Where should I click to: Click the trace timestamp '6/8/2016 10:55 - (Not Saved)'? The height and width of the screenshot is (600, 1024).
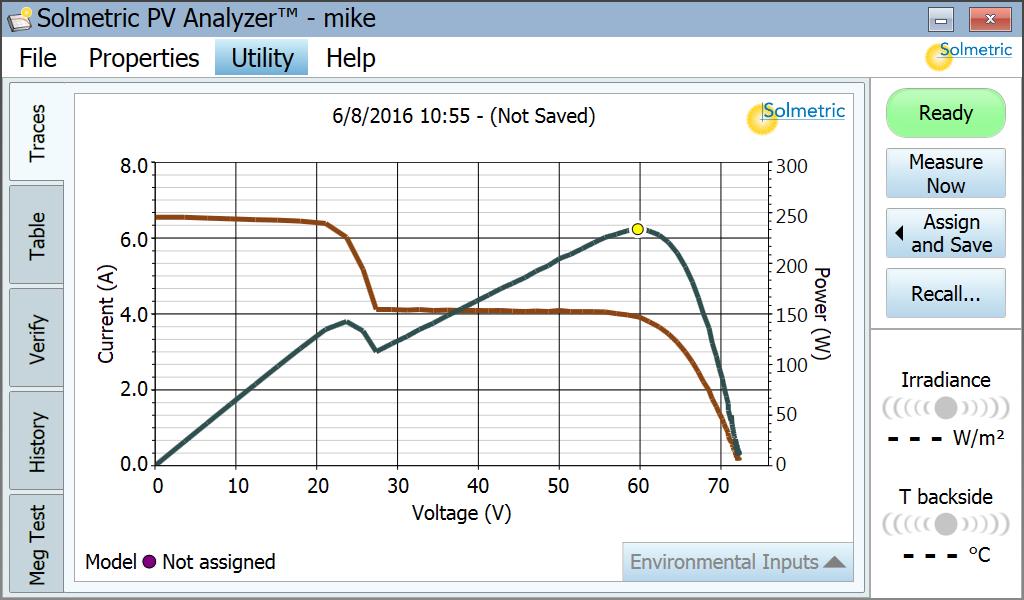click(x=464, y=116)
